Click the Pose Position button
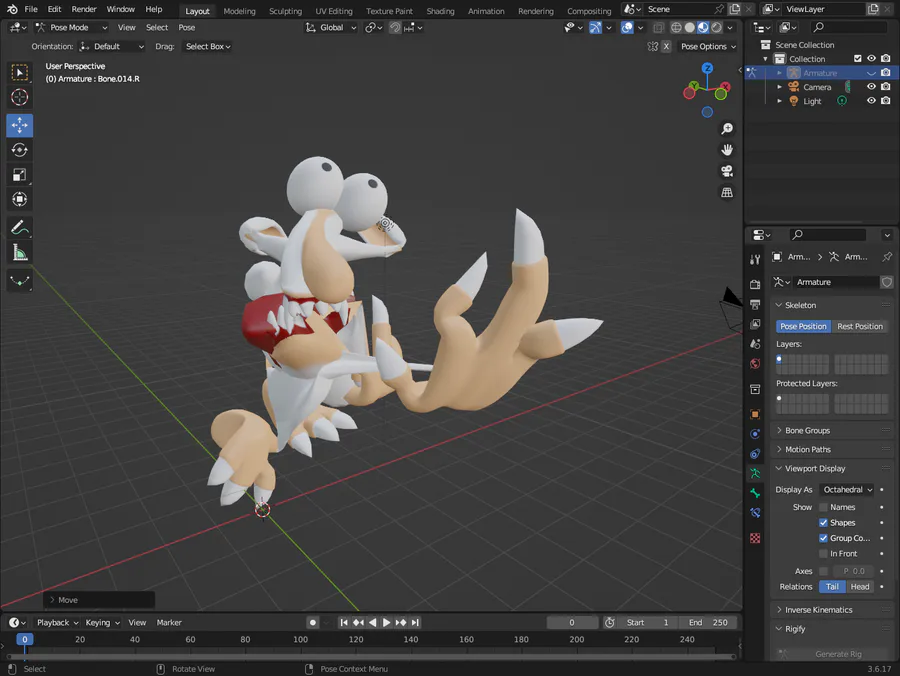The width and height of the screenshot is (900, 676). tap(804, 326)
